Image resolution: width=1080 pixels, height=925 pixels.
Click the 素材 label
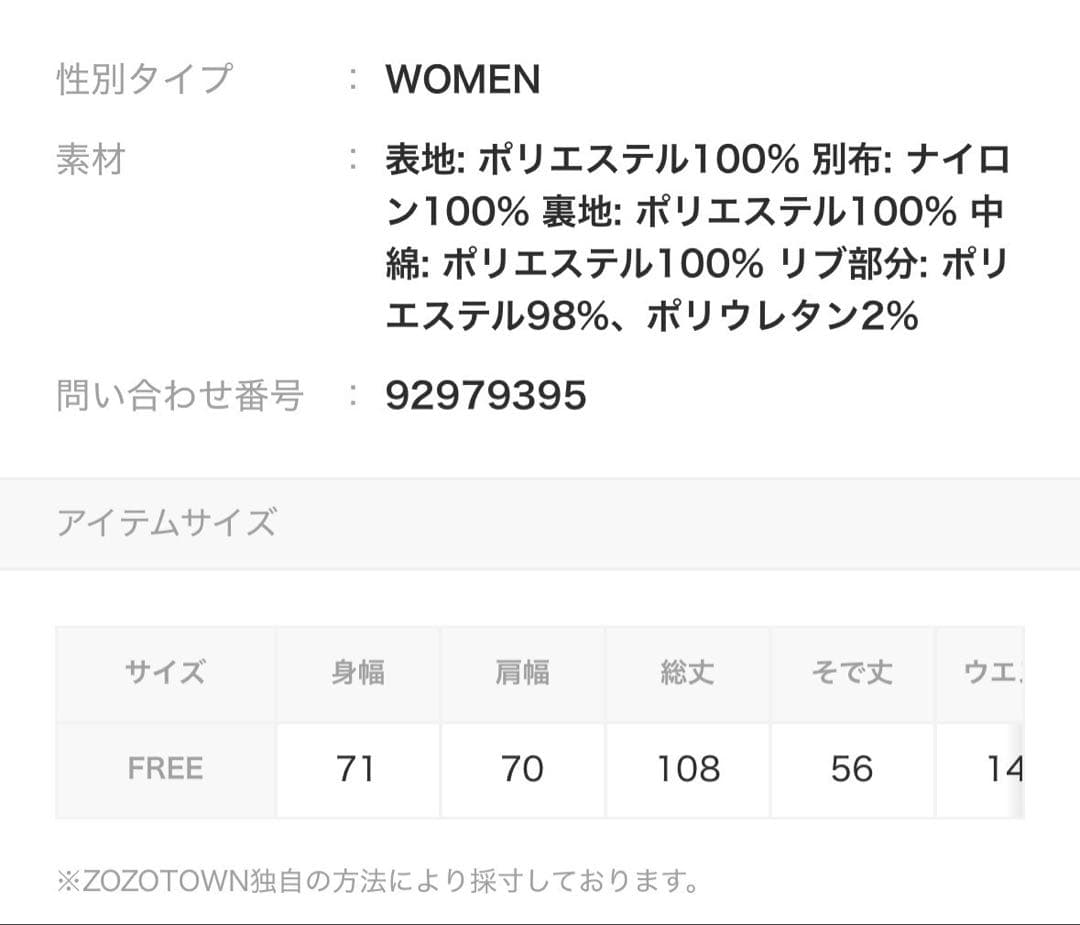coord(90,160)
